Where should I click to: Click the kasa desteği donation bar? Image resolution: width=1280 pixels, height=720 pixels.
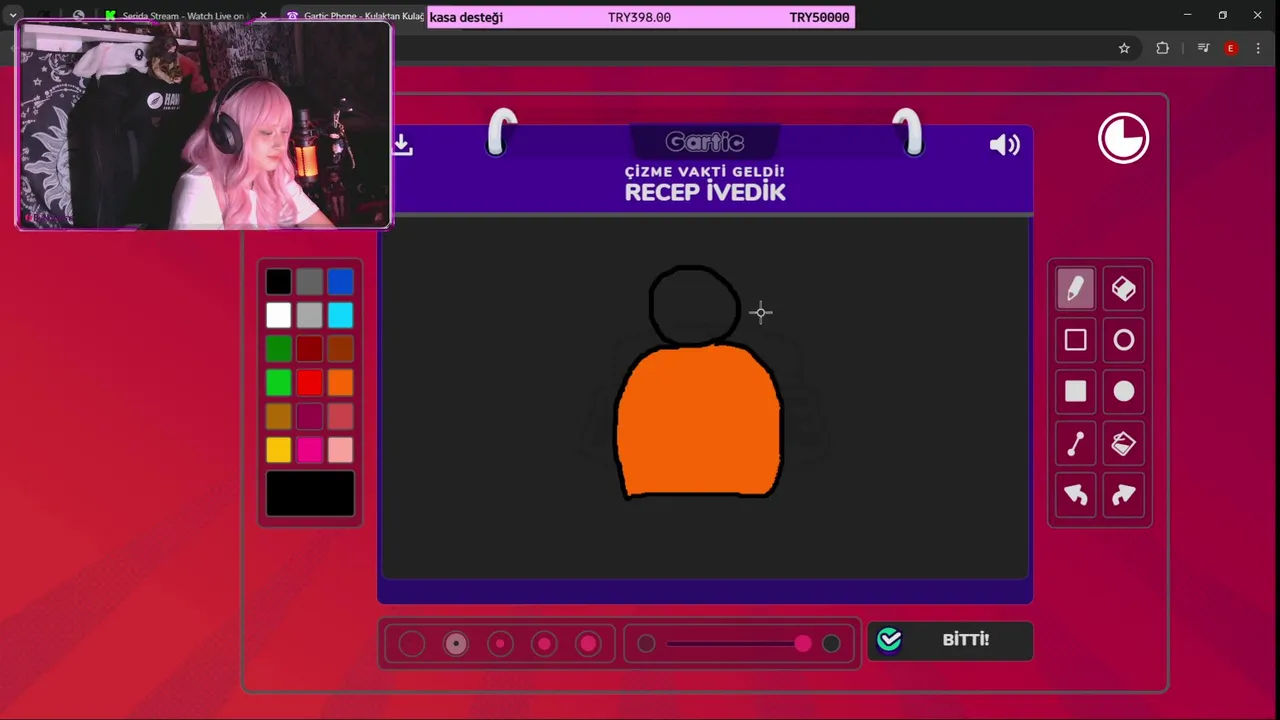point(641,17)
